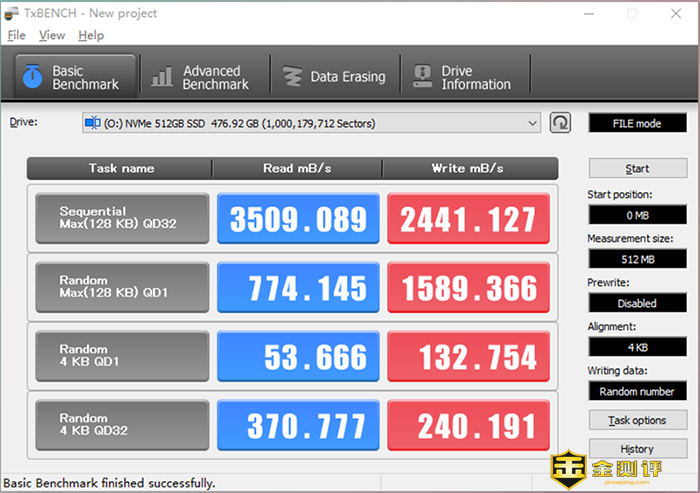
Task: Change Measurement size 512 MB value
Action: [637, 259]
